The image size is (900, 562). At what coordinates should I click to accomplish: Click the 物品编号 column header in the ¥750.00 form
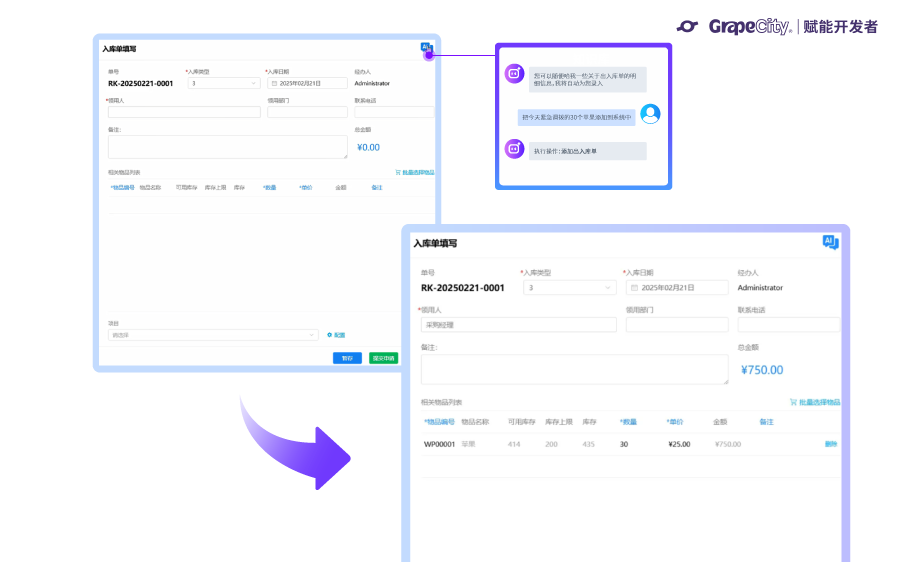pos(439,422)
